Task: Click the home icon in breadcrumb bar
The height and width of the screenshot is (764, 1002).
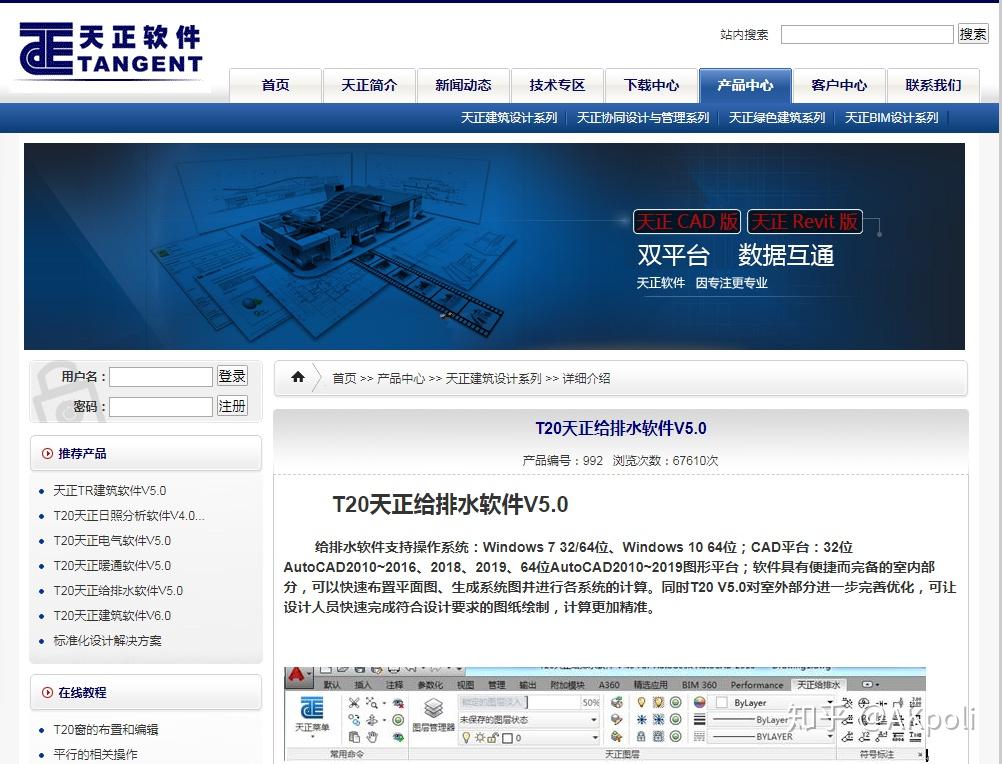Action: point(298,377)
